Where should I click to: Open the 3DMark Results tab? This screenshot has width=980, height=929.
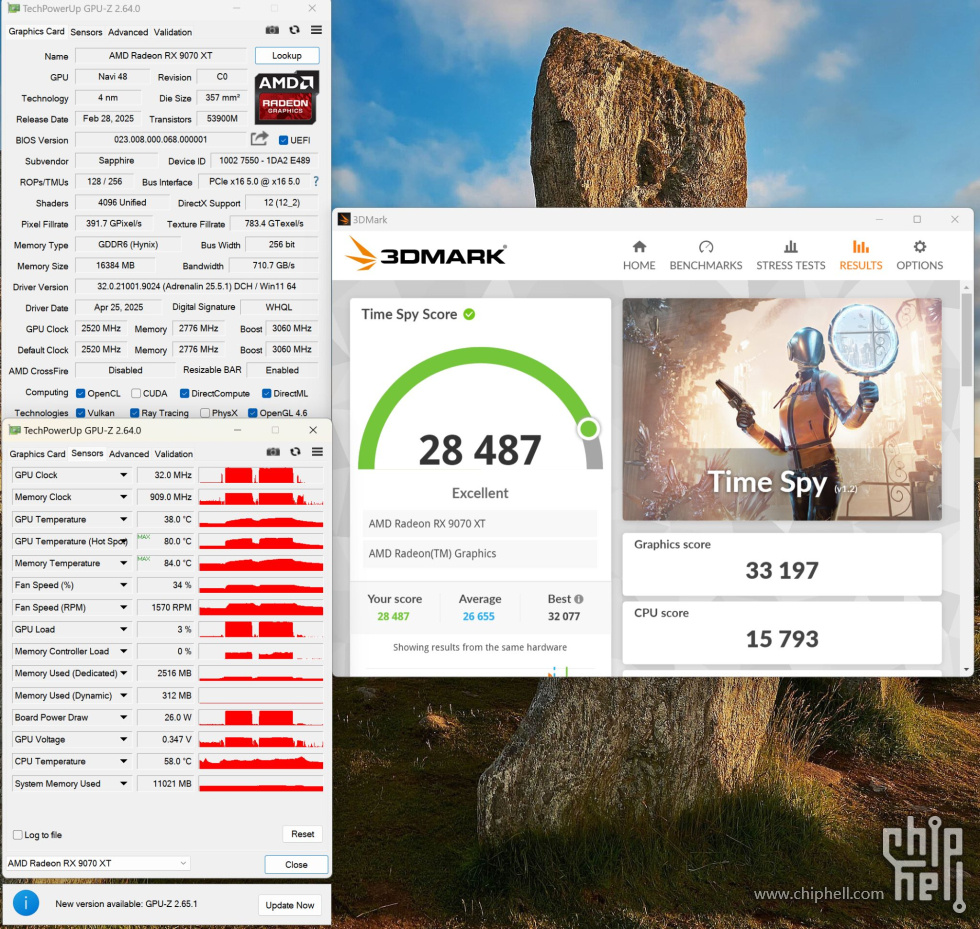click(861, 255)
